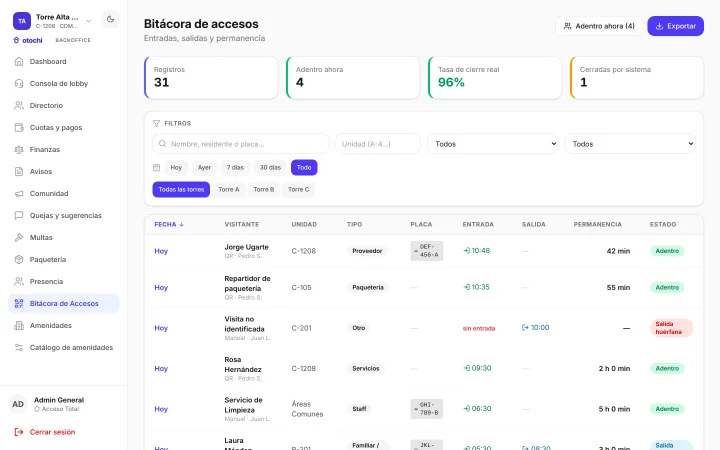The height and width of the screenshot is (450, 720).
Task: Click the PERMANENCIA column header
Action: coord(597,225)
